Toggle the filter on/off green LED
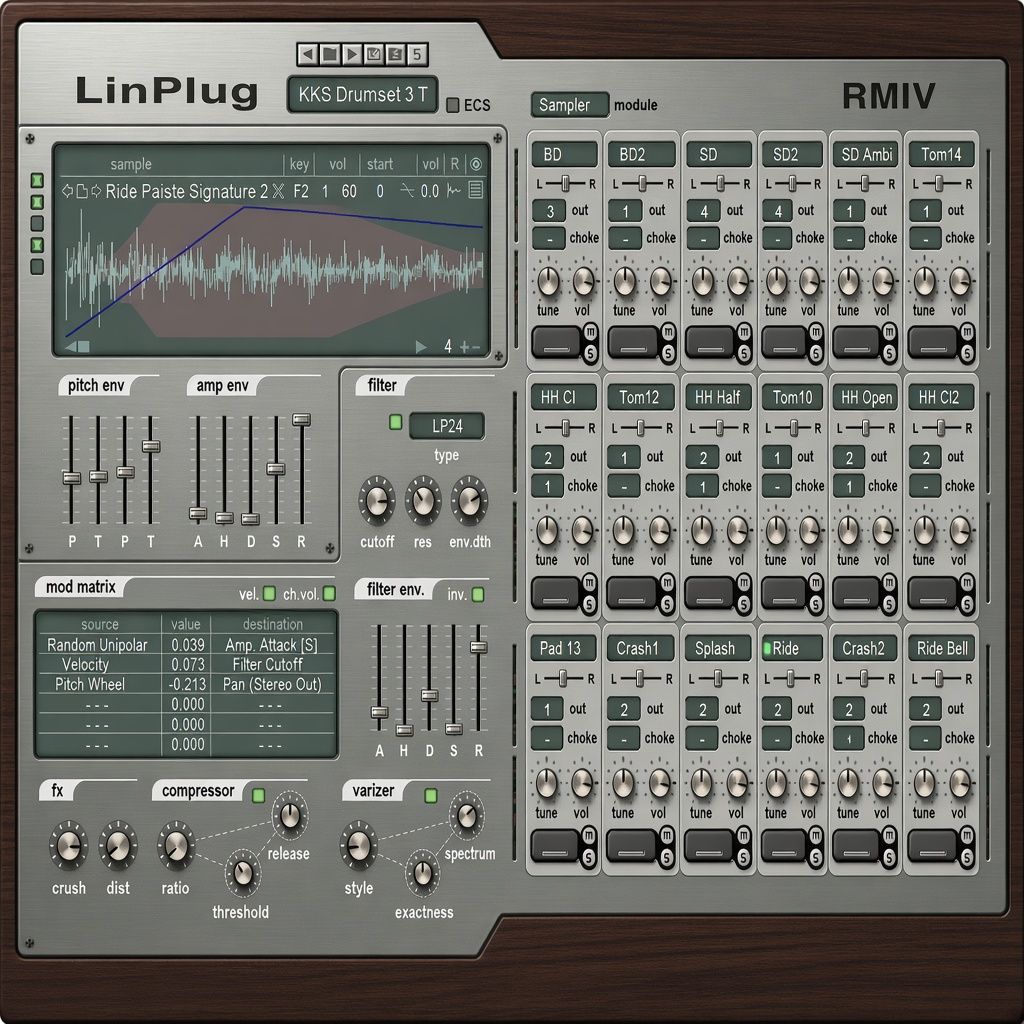This screenshot has width=1024, height=1024. pos(395,422)
